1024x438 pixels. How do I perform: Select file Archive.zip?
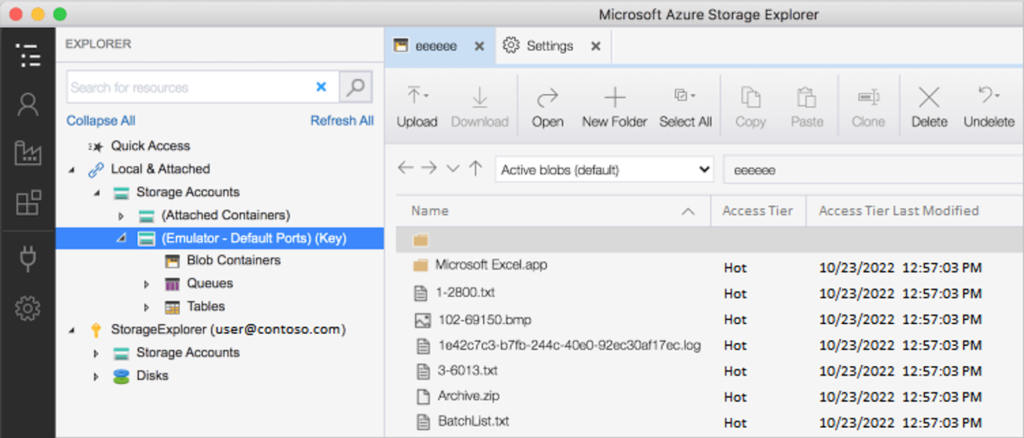point(469,396)
